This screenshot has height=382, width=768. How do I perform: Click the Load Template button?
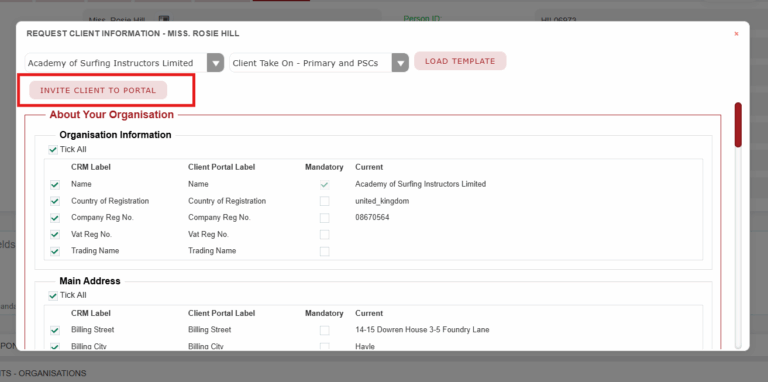[x=460, y=61]
